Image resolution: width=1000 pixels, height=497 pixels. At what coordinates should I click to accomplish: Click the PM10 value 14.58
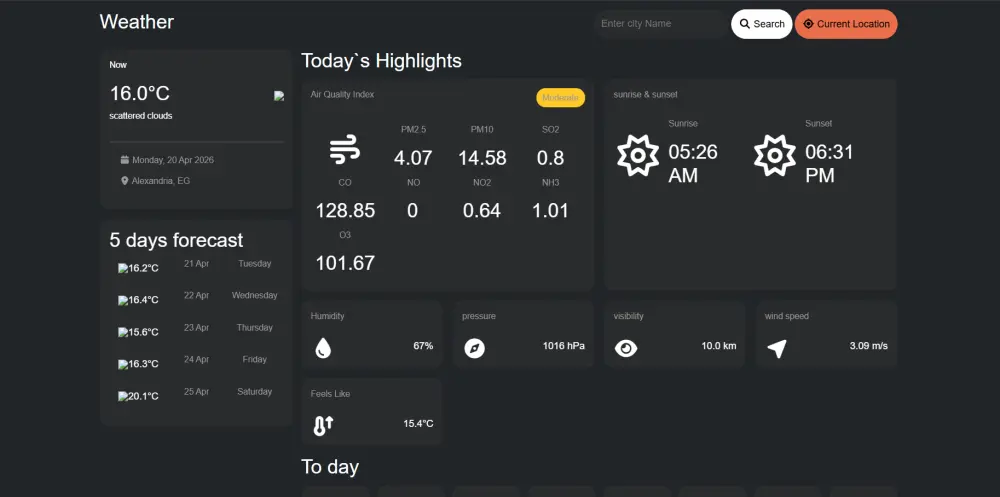coord(482,158)
